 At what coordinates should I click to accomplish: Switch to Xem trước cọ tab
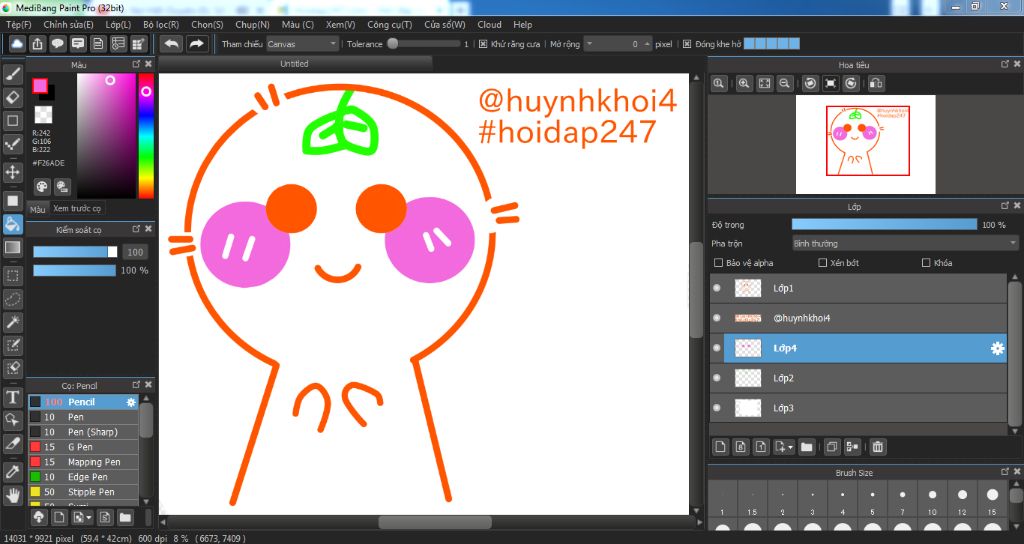coord(77,208)
